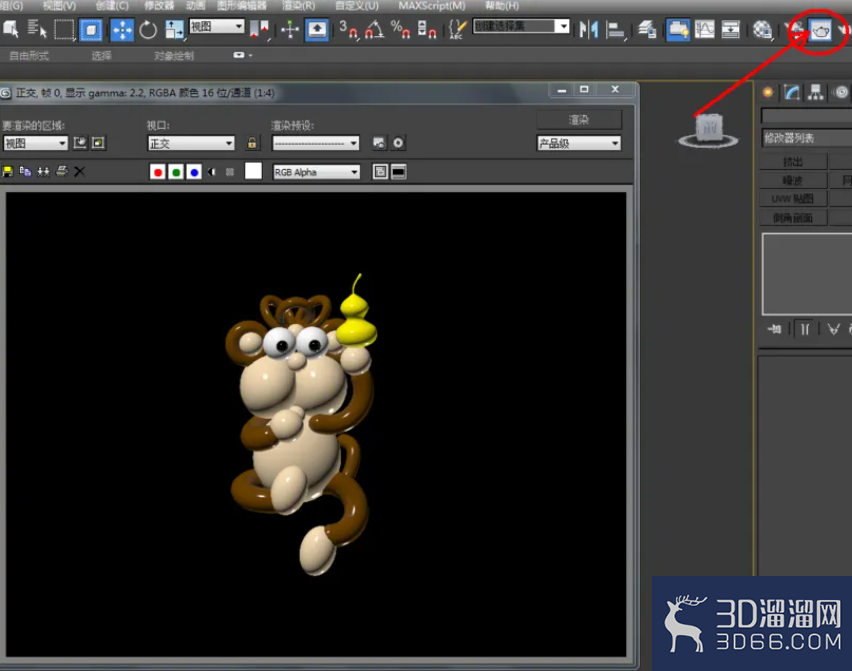Open the 视图(V) menu
The image size is (852, 671).
pos(59,6)
